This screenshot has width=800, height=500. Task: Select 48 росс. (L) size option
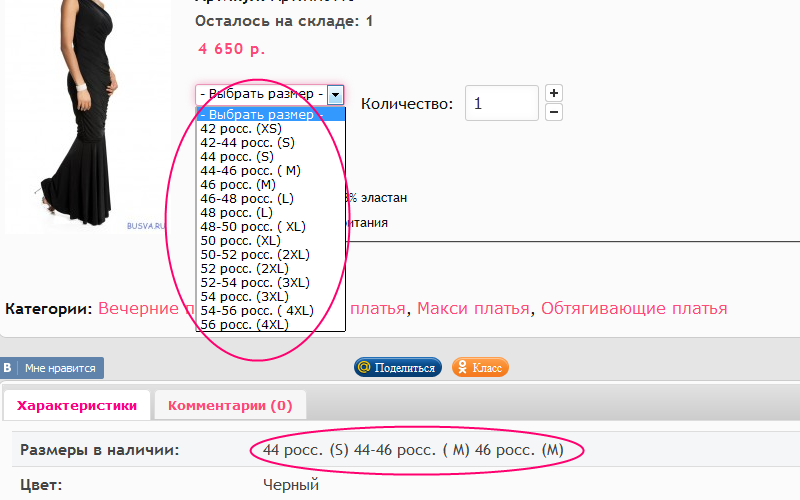[x=237, y=213]
